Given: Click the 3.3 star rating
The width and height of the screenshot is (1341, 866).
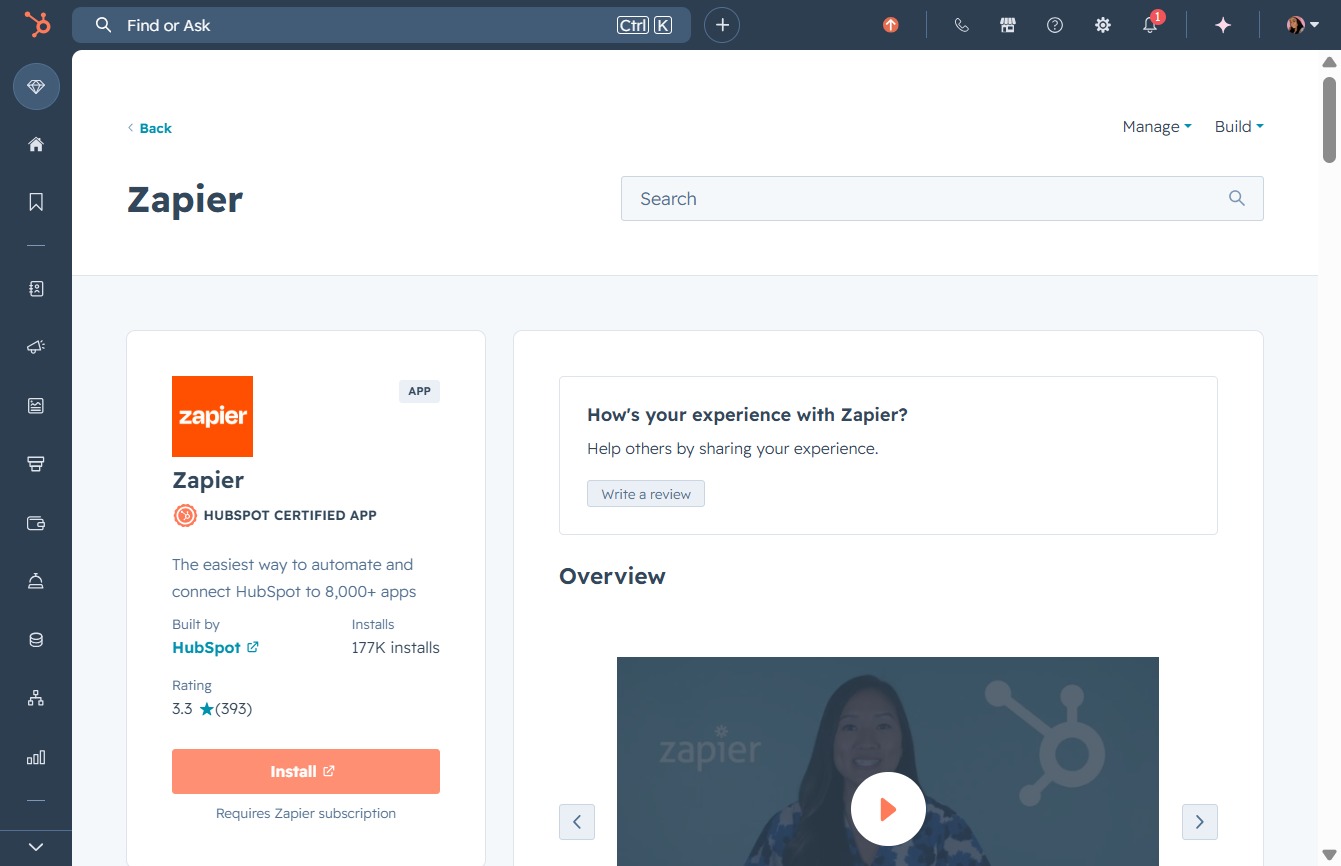Looking at the screenshot, I should point(212,709).
